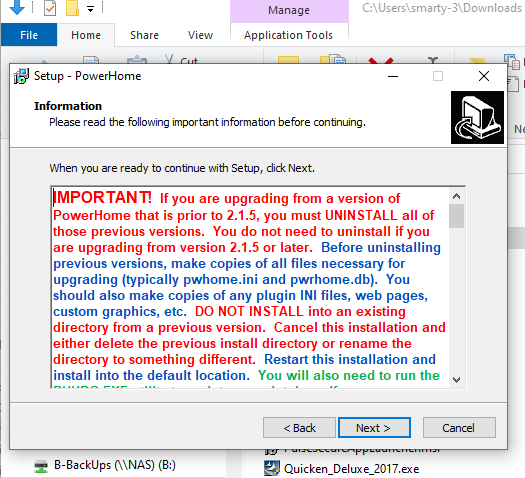Screen dimensions: 525x478
Task: Select the B-BackUps NAS network drive
Action: point(106,465)
